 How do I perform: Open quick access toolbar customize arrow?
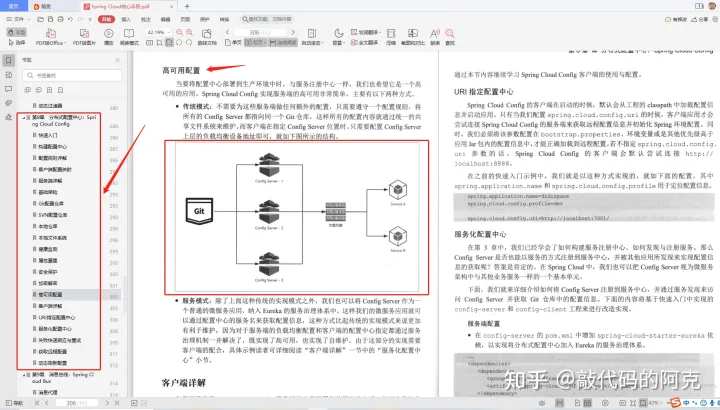coord(90,19)
